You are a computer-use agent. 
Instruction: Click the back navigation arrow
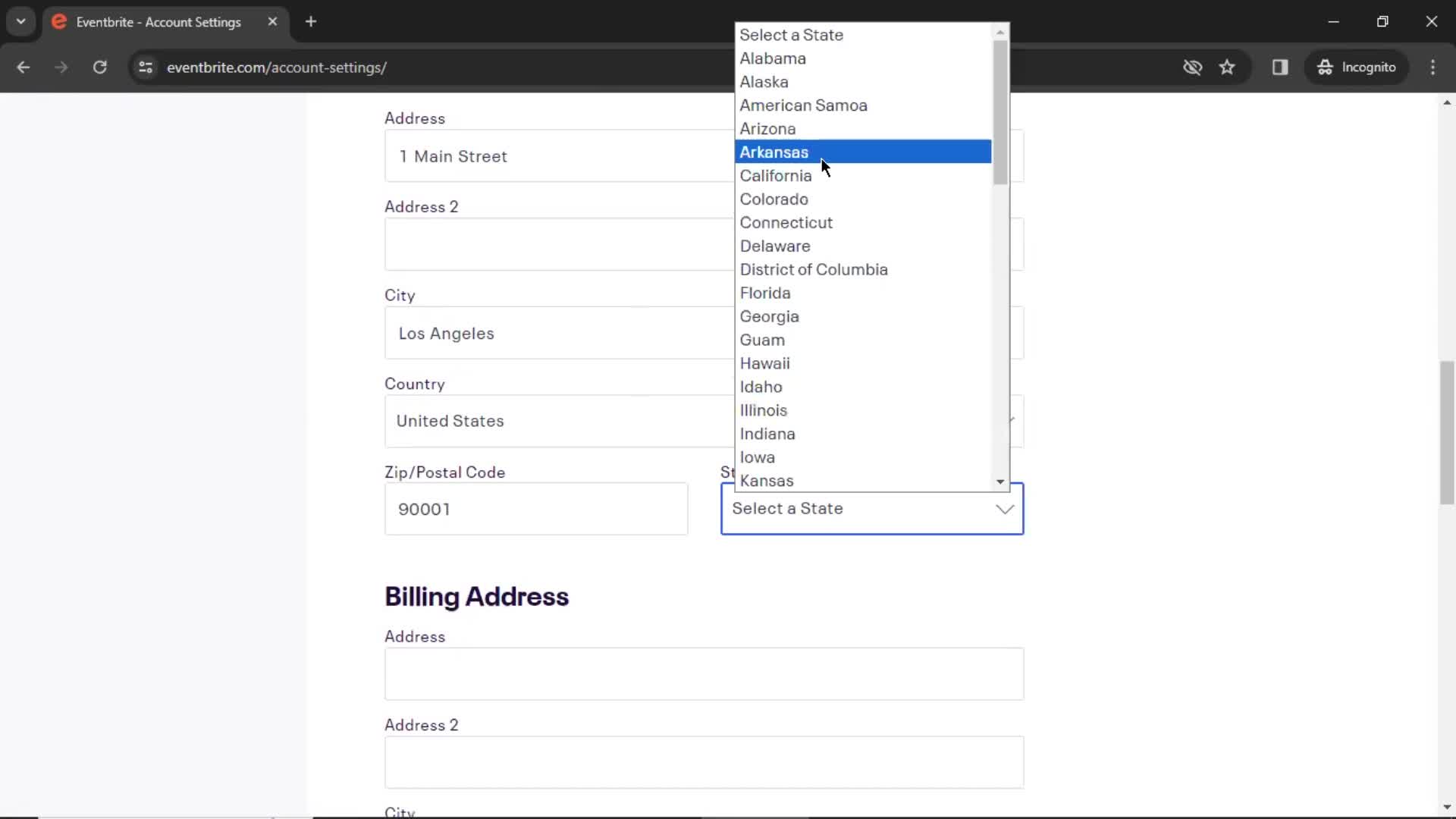coord(24,67)
